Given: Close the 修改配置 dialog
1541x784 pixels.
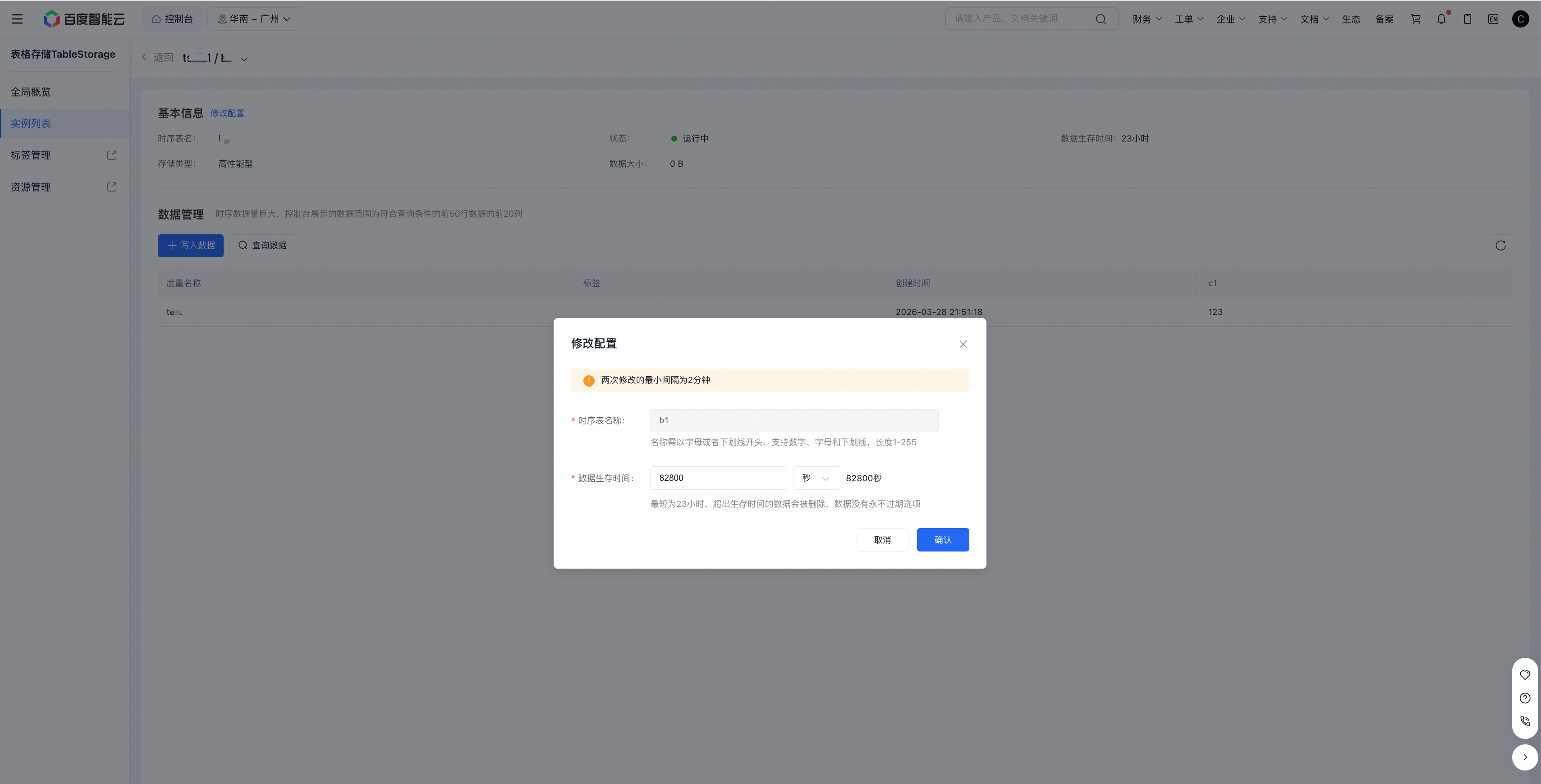Looking at the screenshot, I should point(963,344).
